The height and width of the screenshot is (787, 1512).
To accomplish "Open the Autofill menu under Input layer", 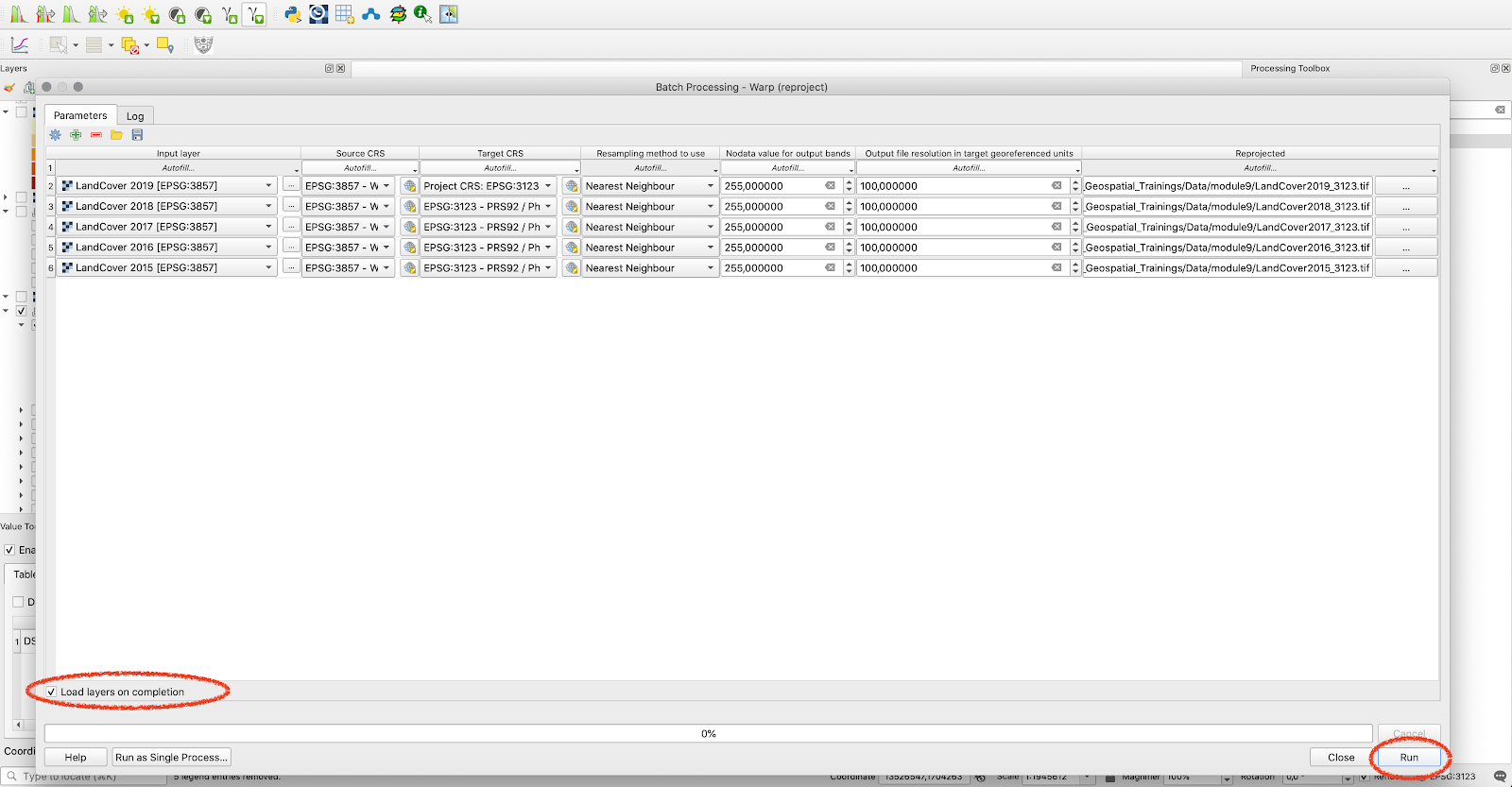I will click(x=178, y=168).
